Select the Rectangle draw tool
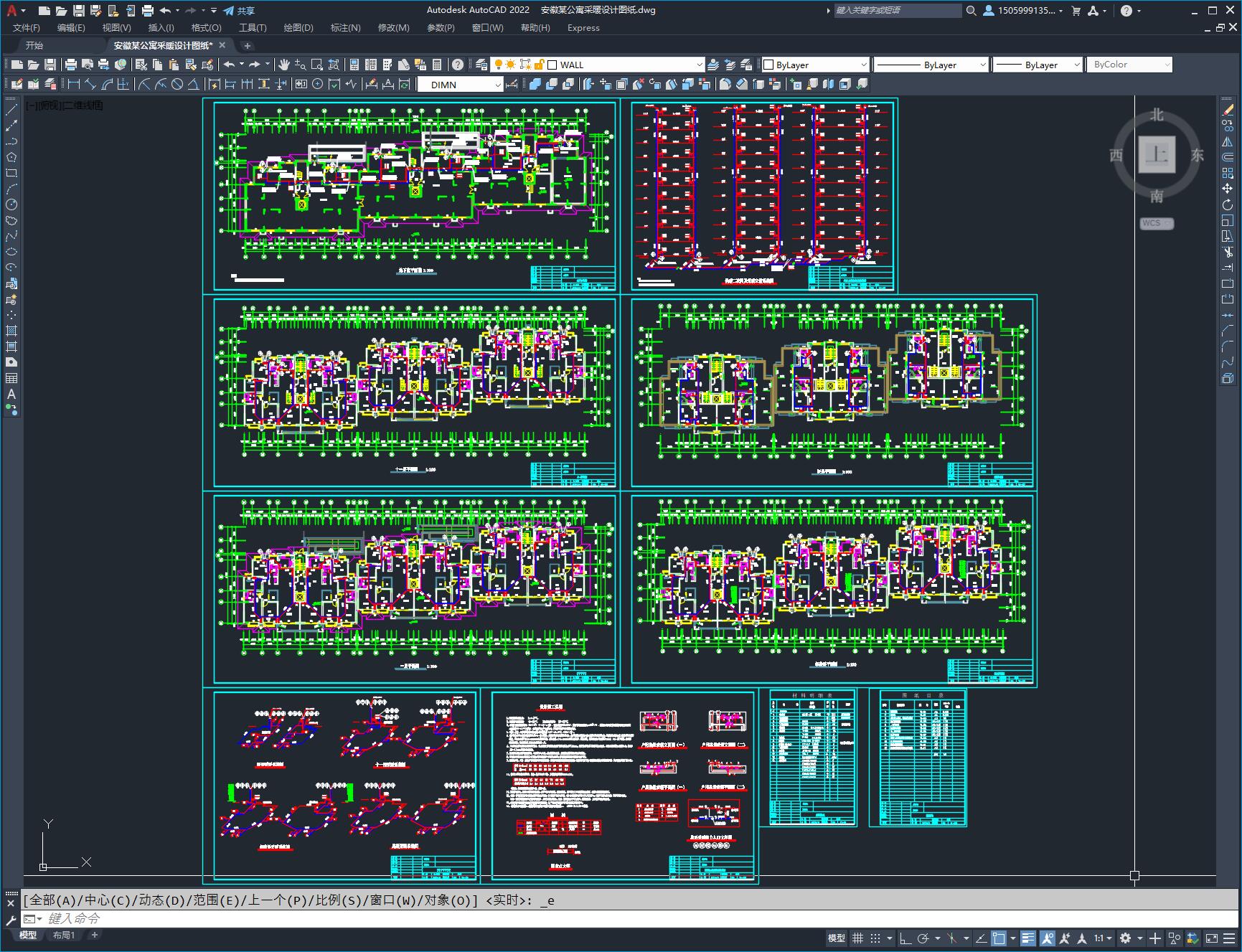Screen dimensions: 1242x952 pyautogui.click(x=11, y=173)
